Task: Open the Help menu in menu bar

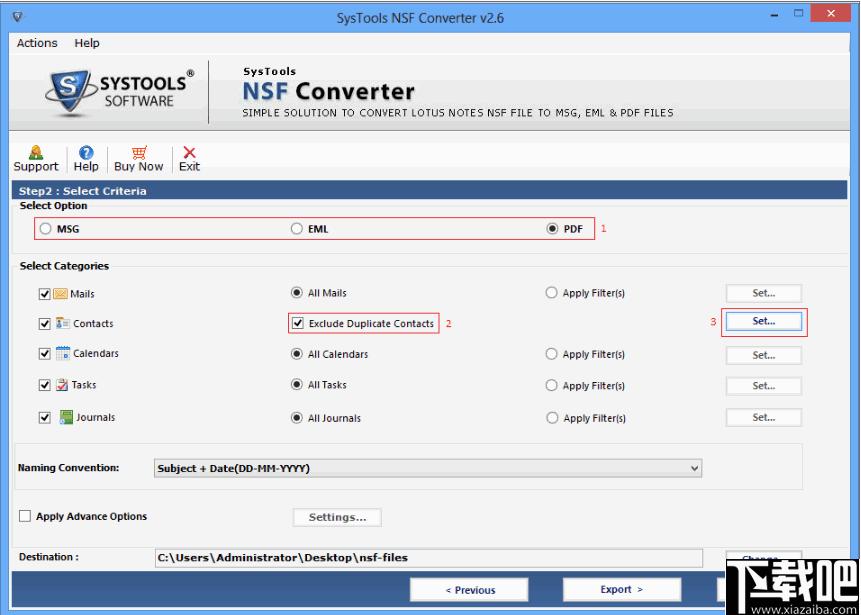Action: (x=87, y=43)
